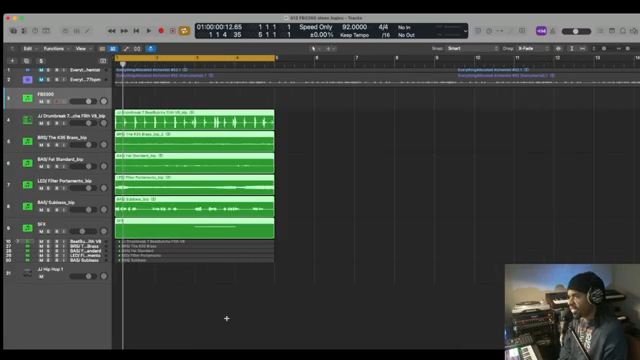Open the command-click tool menu
This screenshot has width=640, height=360.
tap(330, 49)
